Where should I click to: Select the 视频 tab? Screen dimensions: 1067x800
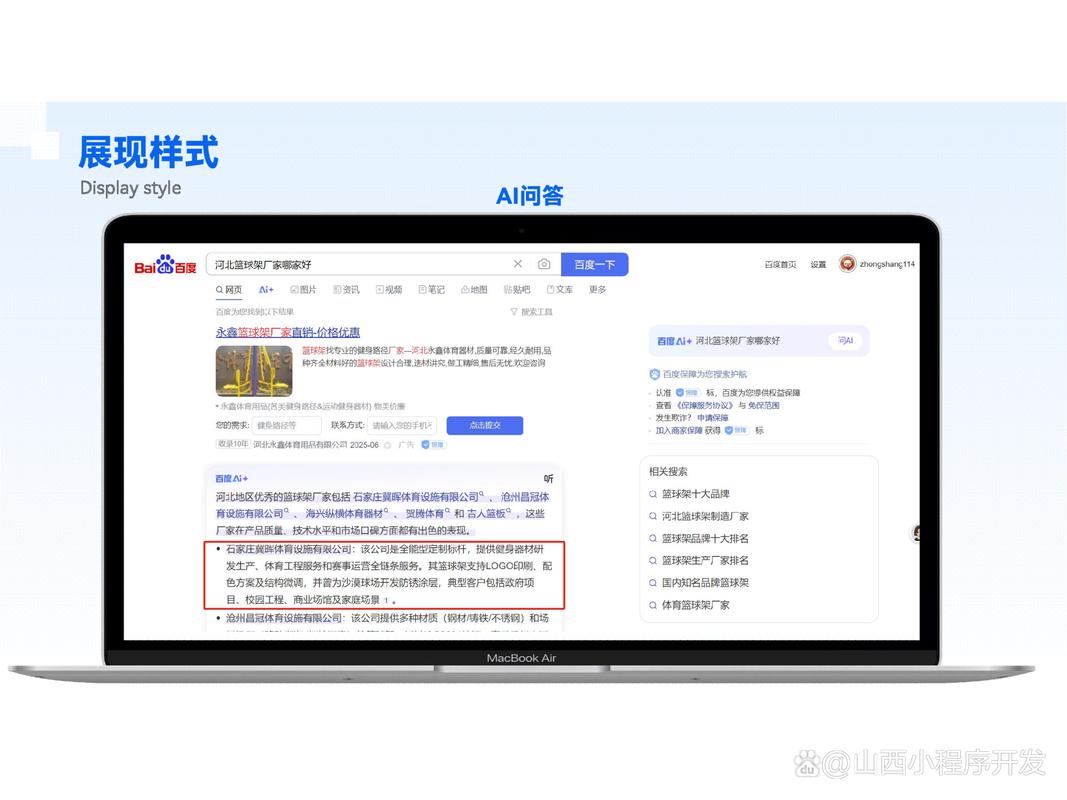[x=389, y=290]
